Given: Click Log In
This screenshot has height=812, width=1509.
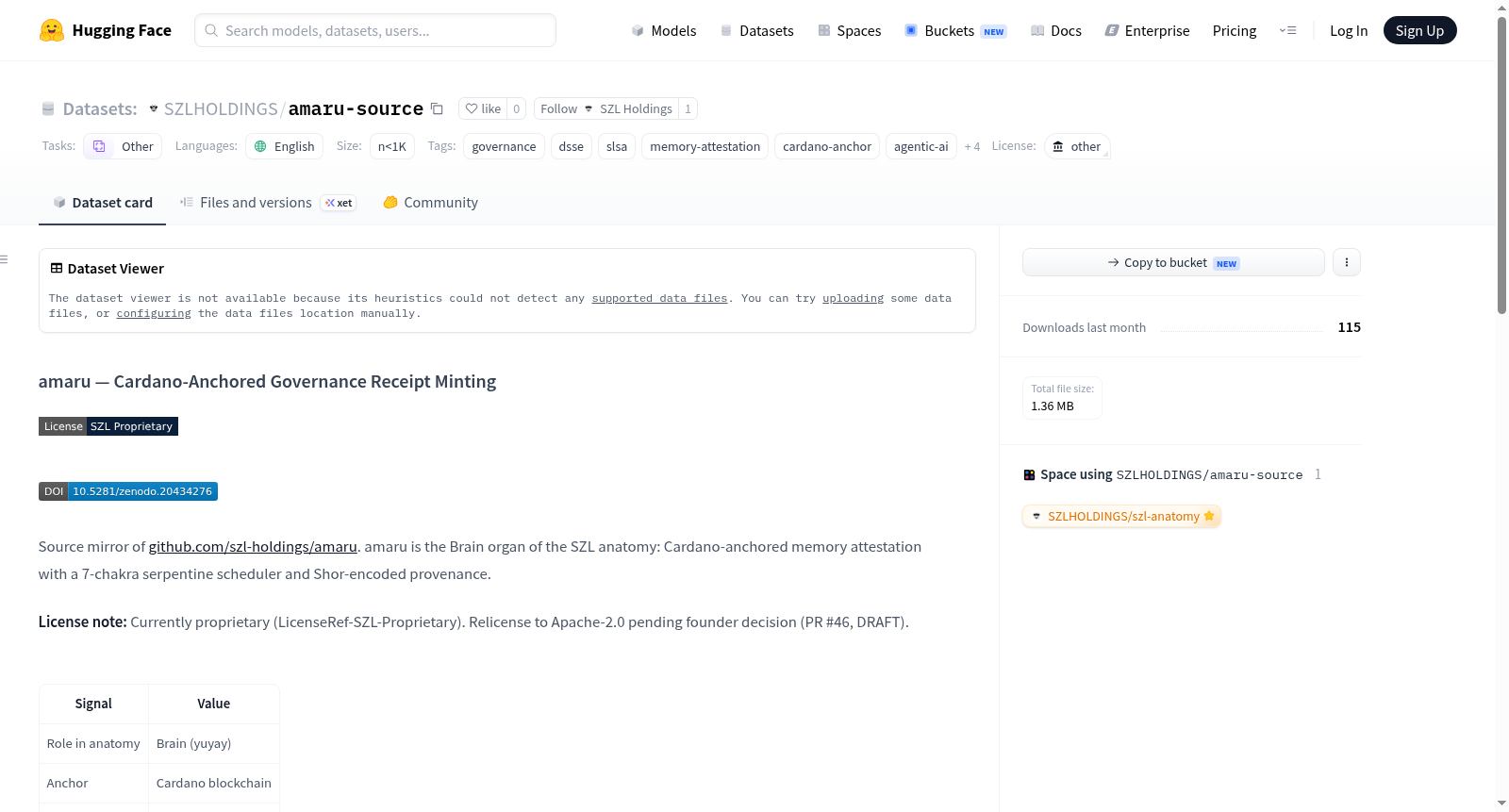Looking at the screenshot, I should click(1349, 30).
